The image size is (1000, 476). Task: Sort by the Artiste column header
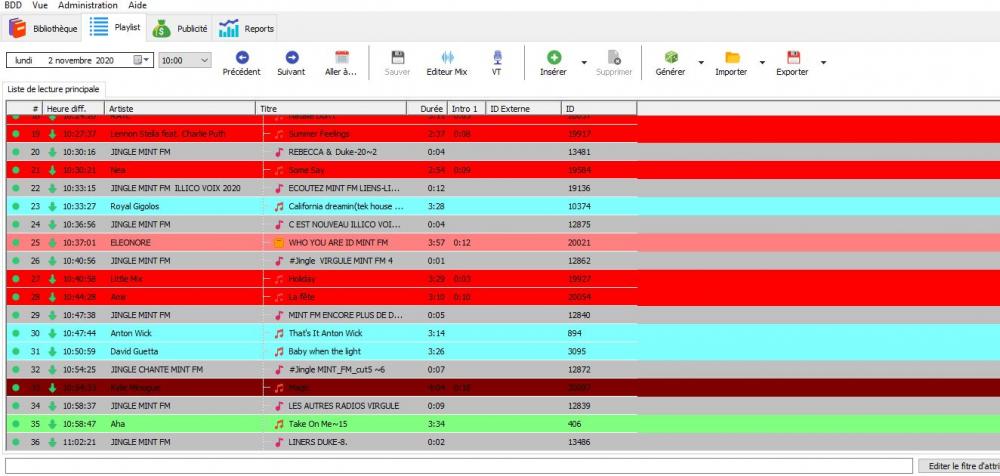point(180,109)
